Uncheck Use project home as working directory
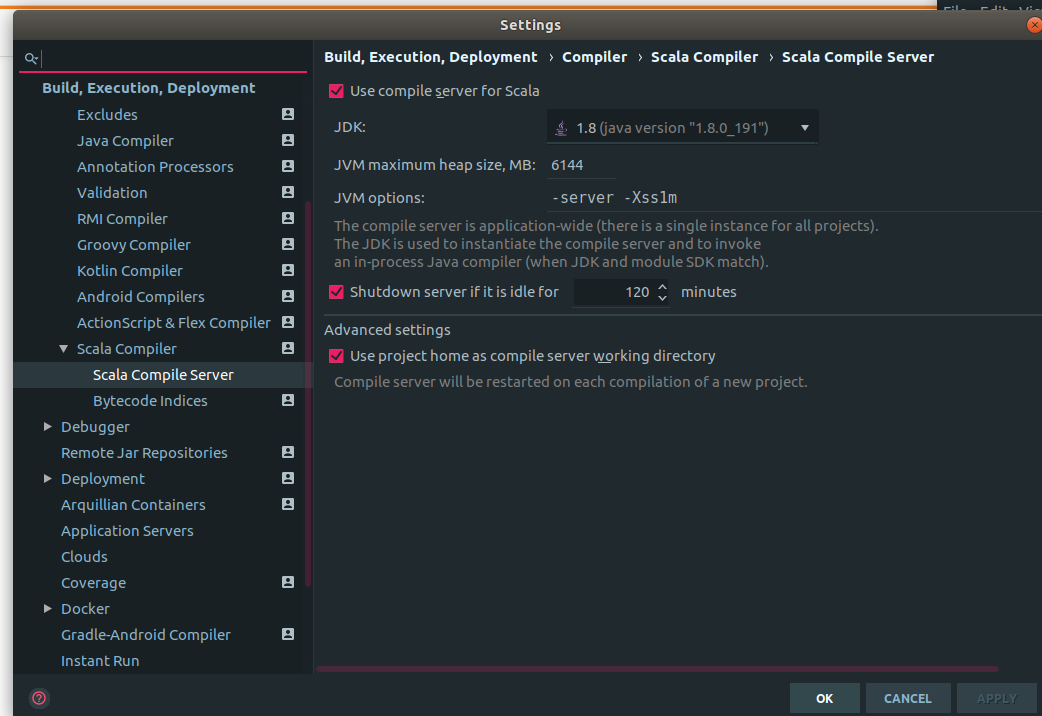1042x716 pixels. coord(336,356)
